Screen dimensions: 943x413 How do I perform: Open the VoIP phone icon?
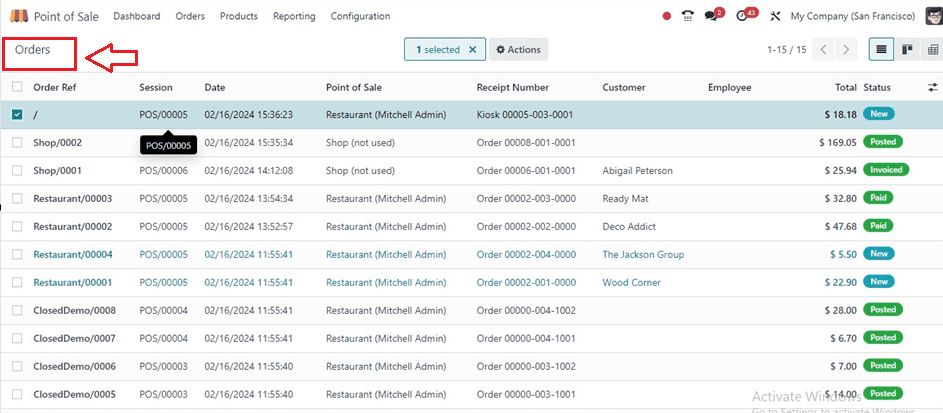688,16
